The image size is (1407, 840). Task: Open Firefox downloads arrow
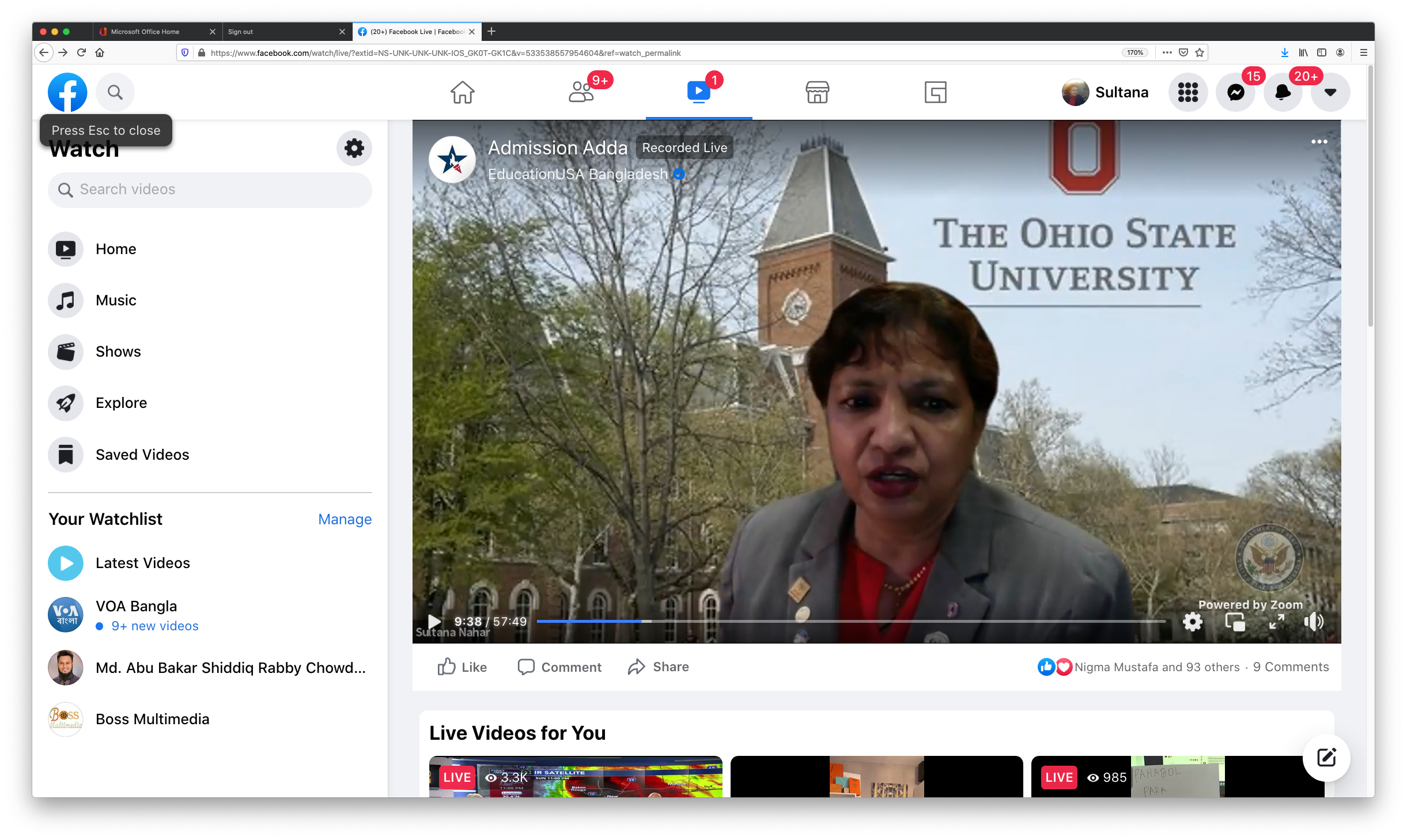(1284, 52)
